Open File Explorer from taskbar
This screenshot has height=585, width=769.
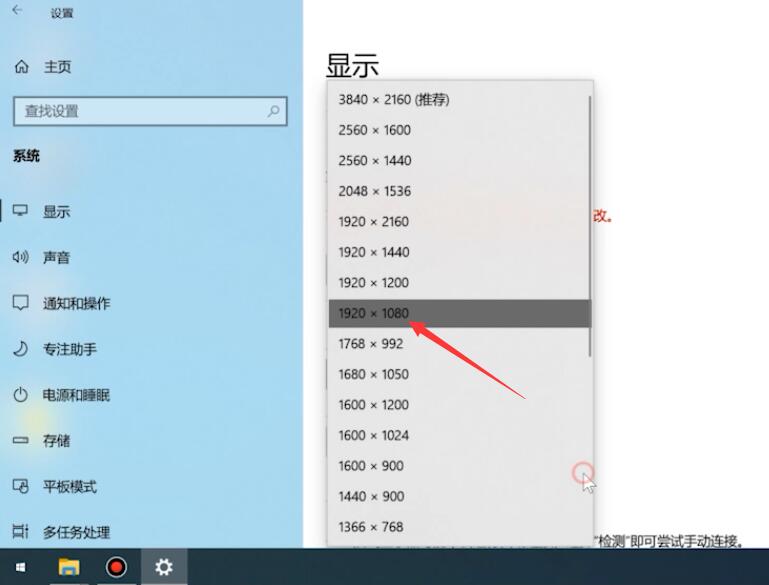[x=69, y=567]
